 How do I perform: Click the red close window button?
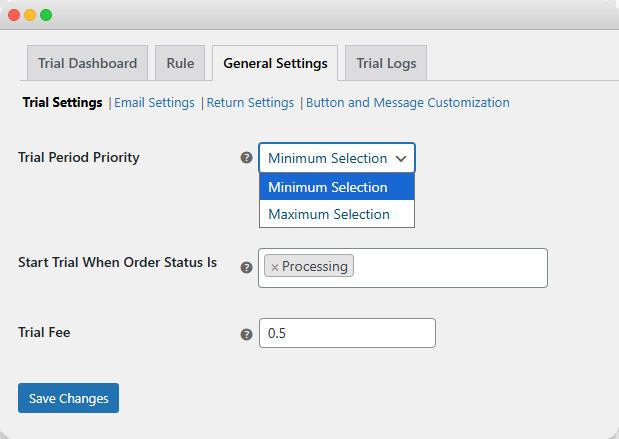tap(13, 15)
